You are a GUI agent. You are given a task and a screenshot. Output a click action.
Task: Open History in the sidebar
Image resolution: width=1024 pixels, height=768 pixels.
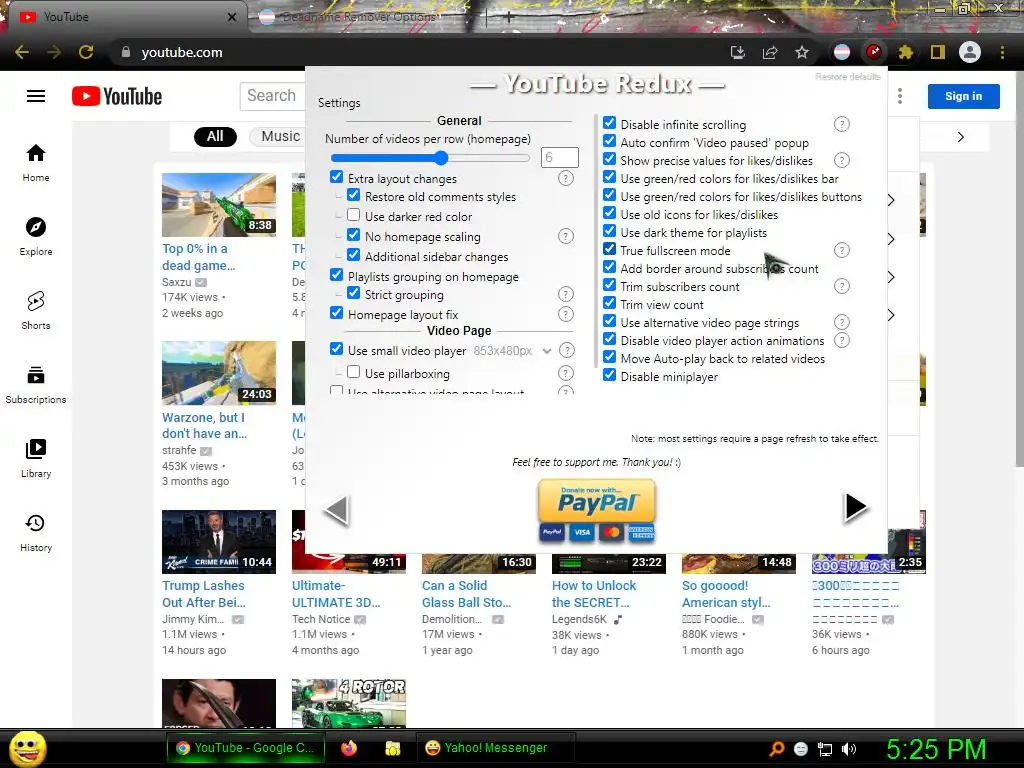click(36, 533)
